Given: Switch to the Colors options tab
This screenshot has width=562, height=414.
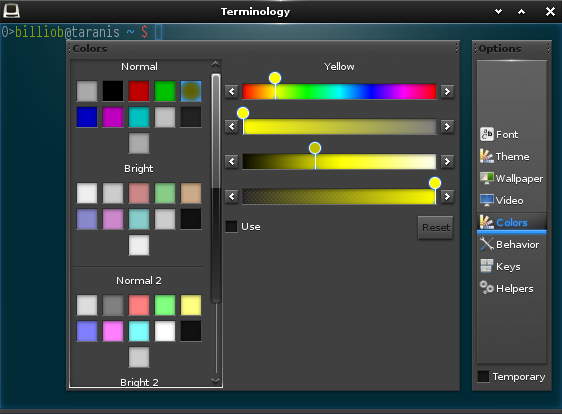Looking at the screenshot, I should click(x=511, y=223).
